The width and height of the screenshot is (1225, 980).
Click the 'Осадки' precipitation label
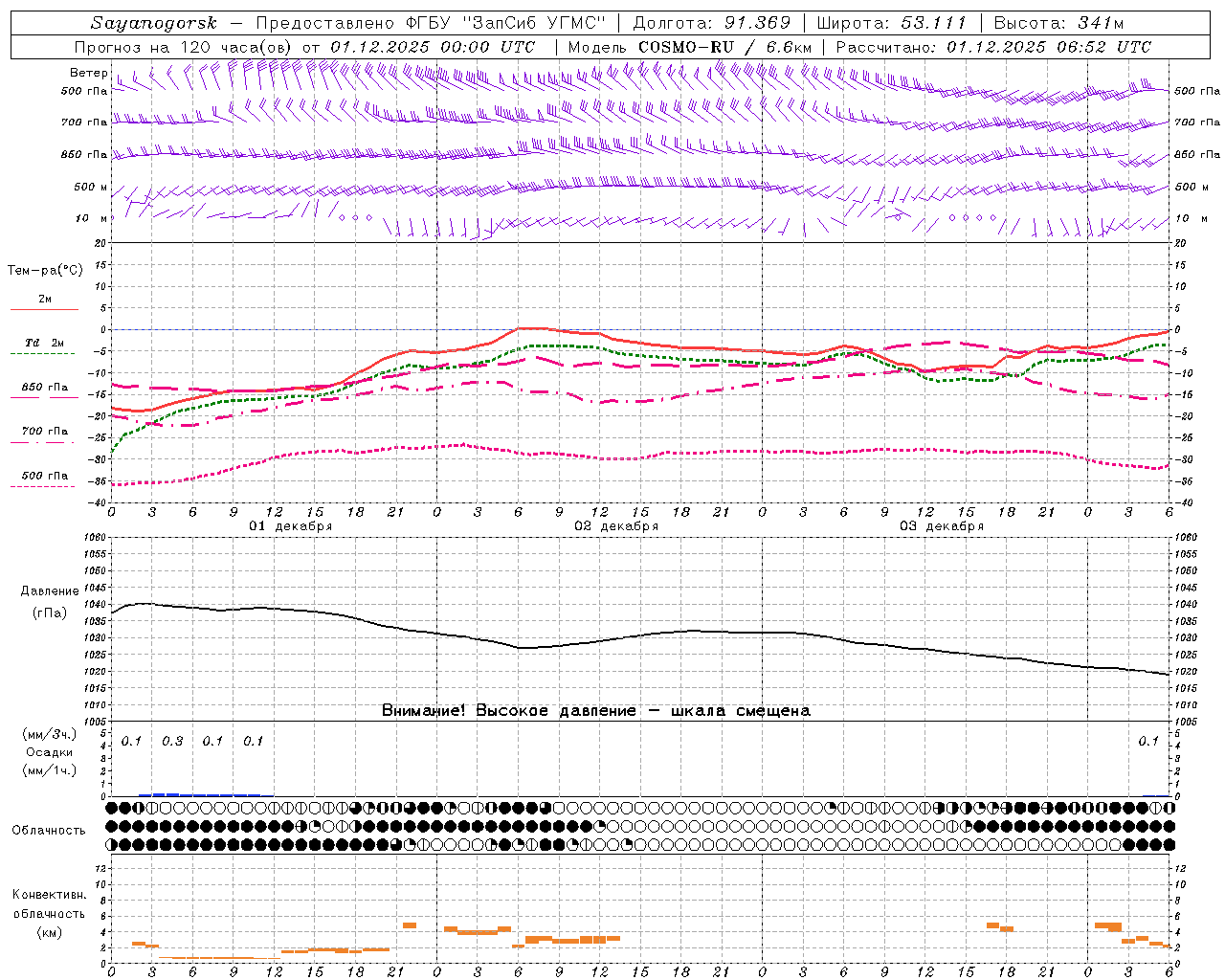(50, 752)
